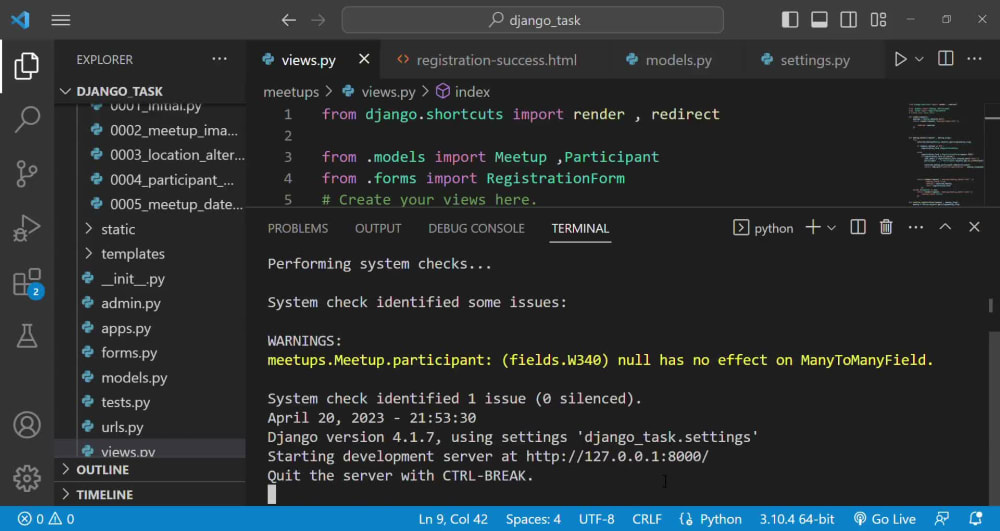This screenshot has width=1000, height=531.
Task: Maximize the panel with up chevron
Action: coord(945,227)
